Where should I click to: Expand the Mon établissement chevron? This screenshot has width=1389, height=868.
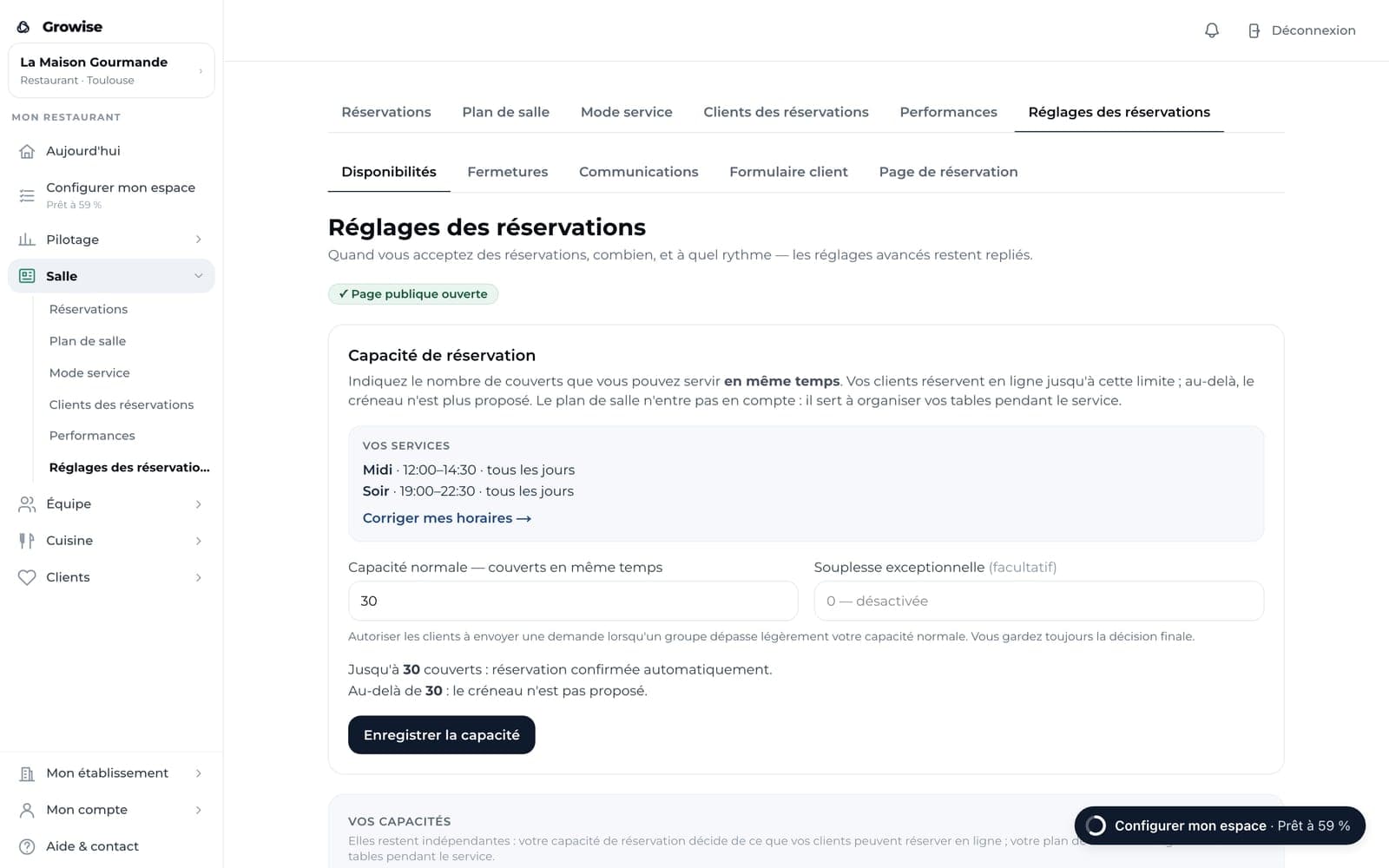(198, 773)
